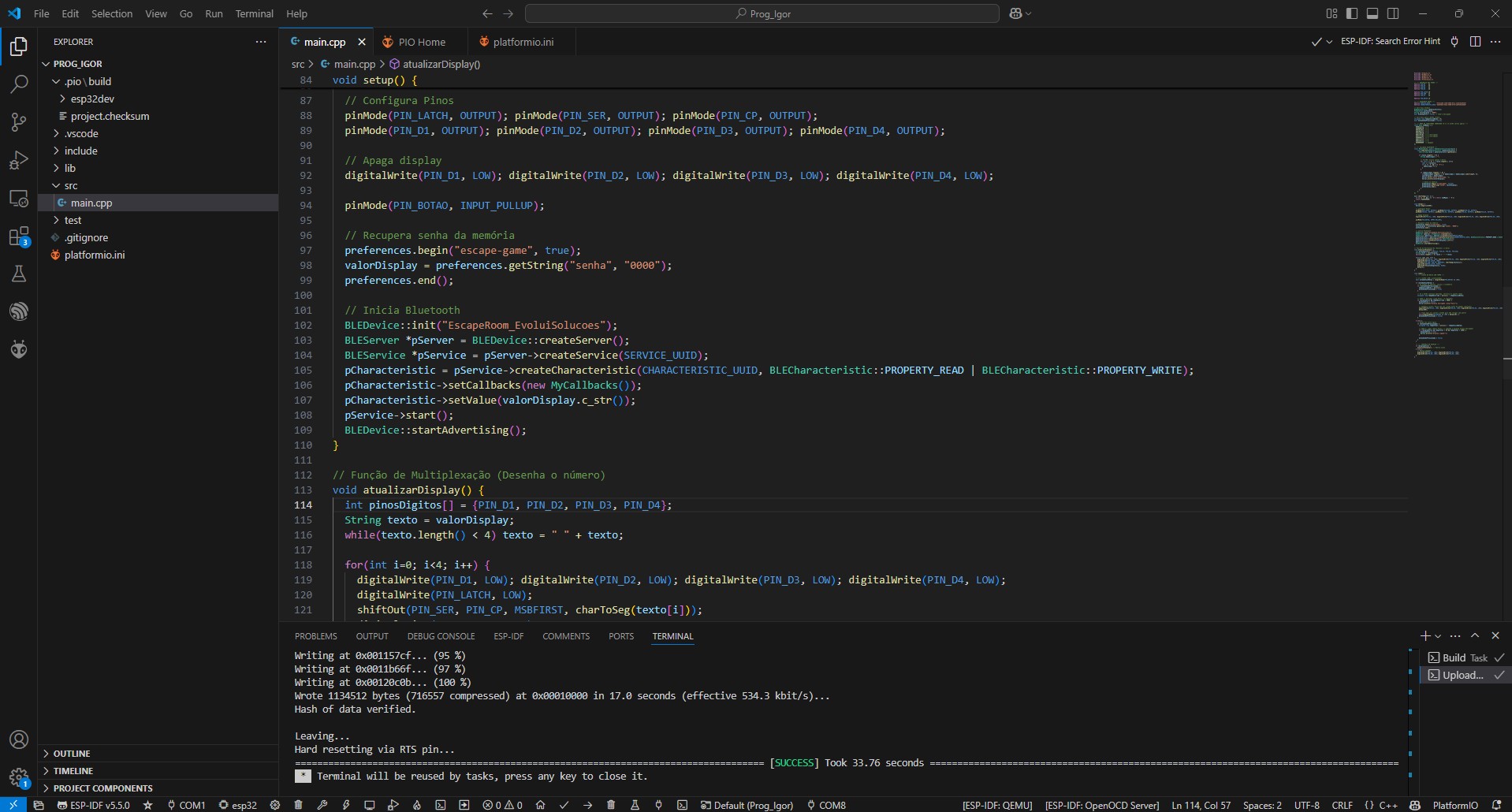Open the Testing flask view in activity bar
This screenshot has width=1512, height=812.
pyautogui.click(x=19, y=274)
